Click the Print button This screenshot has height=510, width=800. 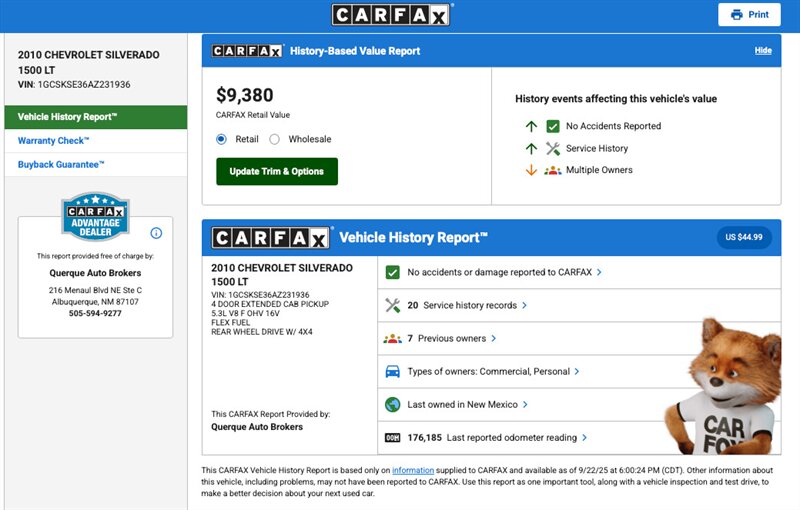point(749,15)
